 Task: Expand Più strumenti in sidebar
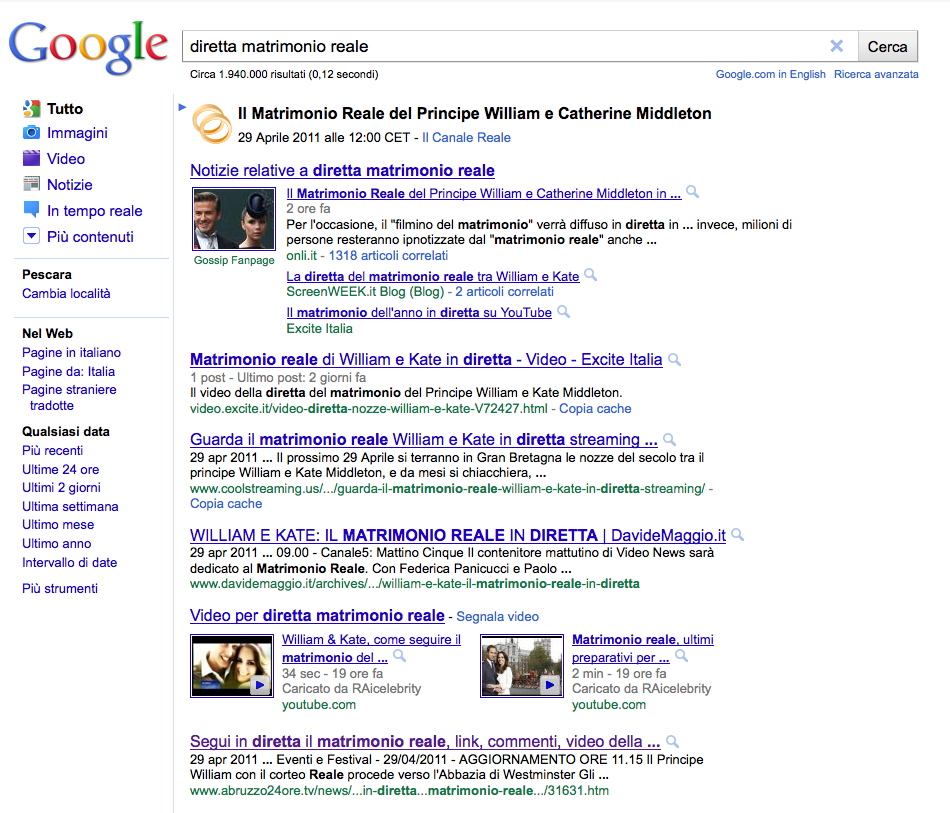click(x=60, y=589)
